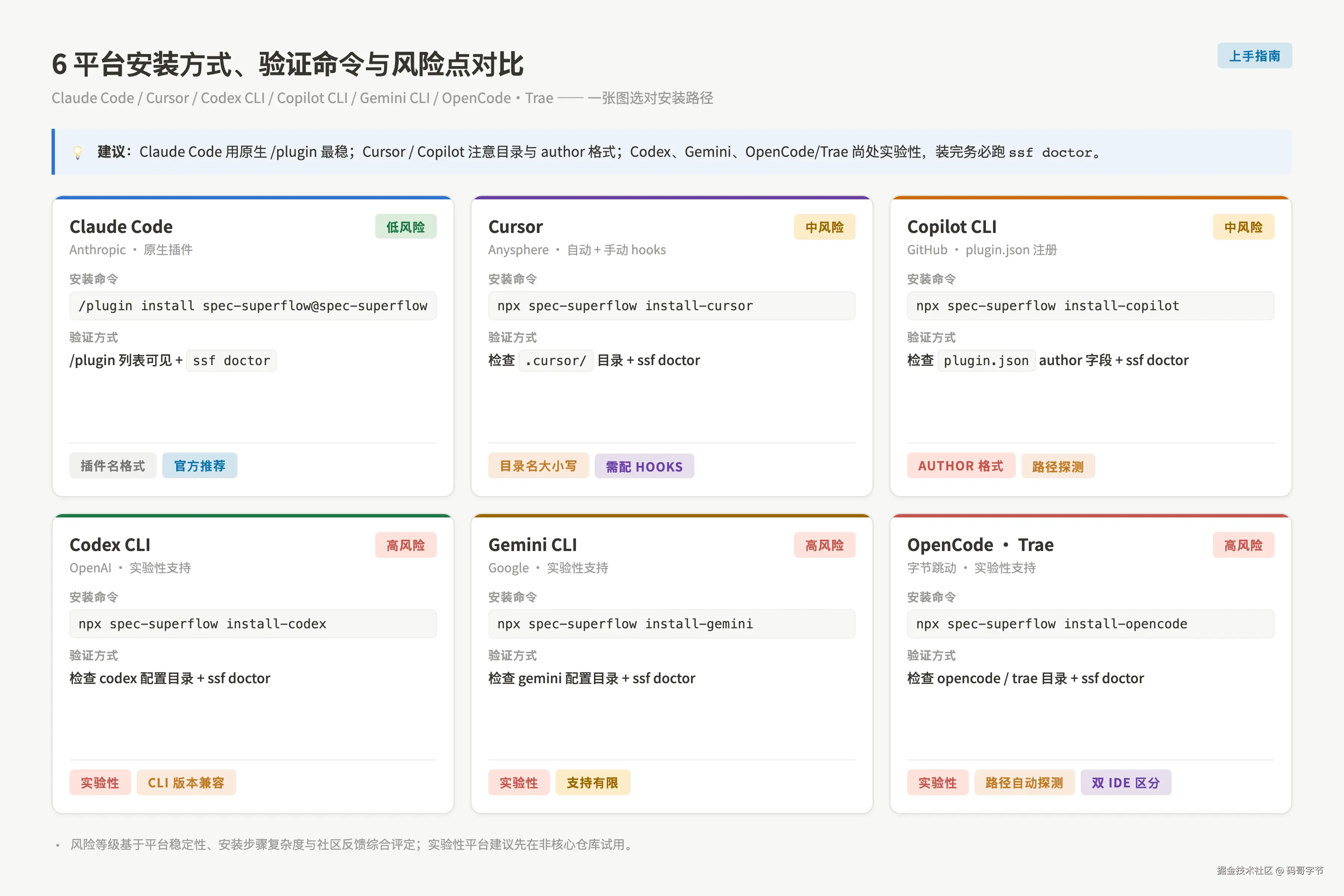Click "检查 gemini 配置目录 + ssf doctor"
The width and height of the screenshot is (1344, 896).
point(592,678)
